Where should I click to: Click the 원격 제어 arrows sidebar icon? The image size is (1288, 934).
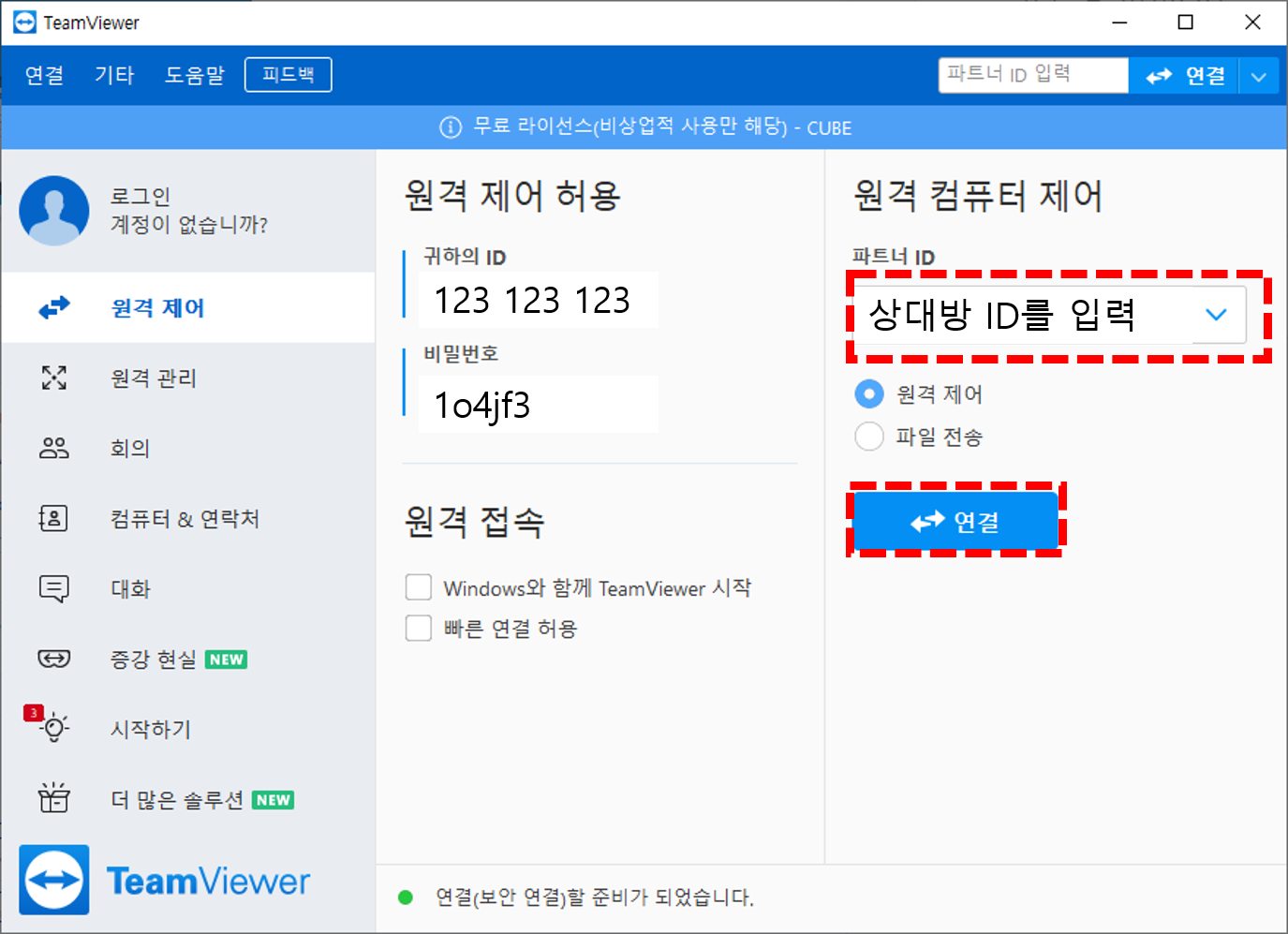(x=54, y=307)
